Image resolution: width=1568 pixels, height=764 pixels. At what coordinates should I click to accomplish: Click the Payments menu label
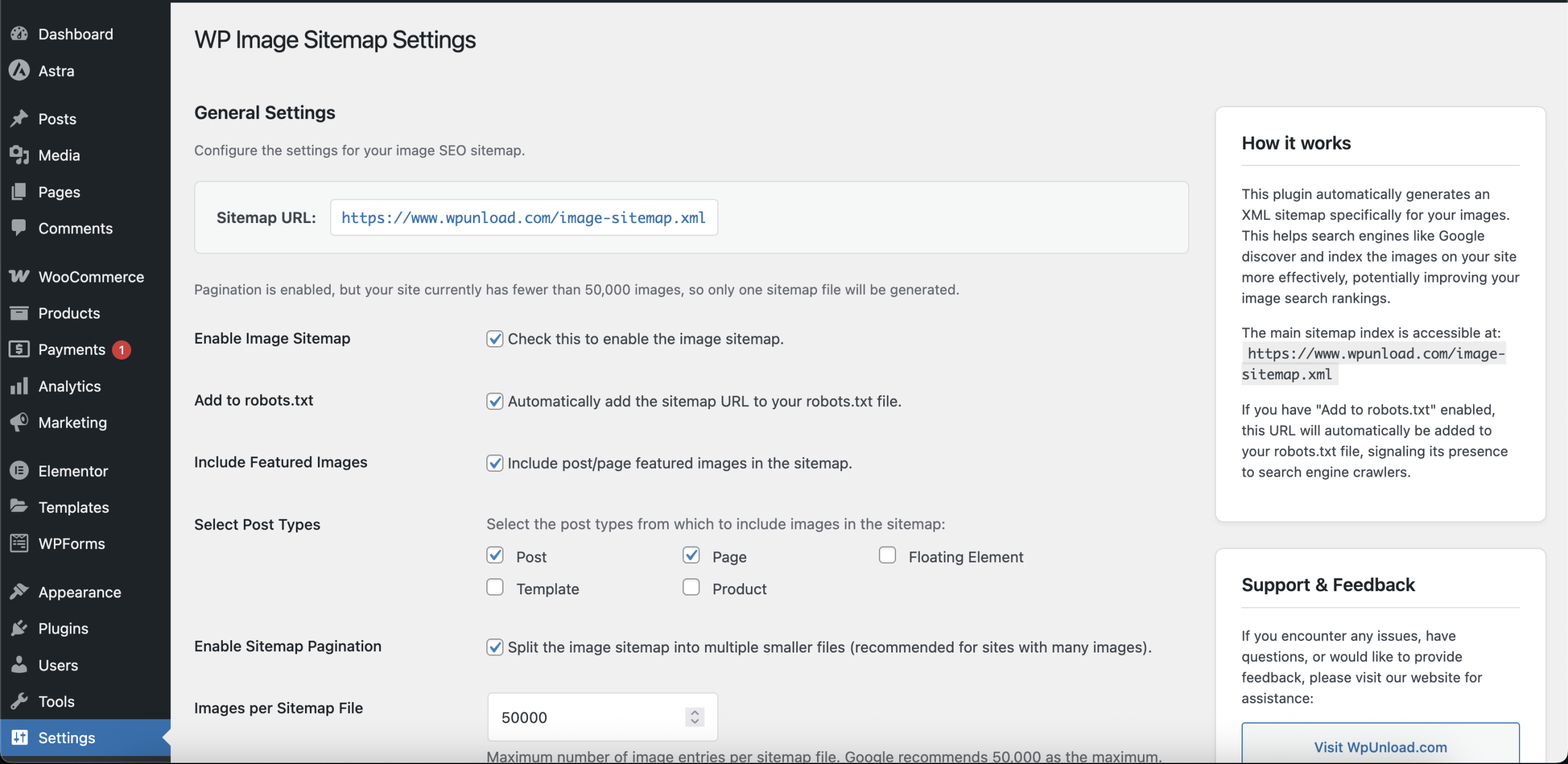point(72,350)
